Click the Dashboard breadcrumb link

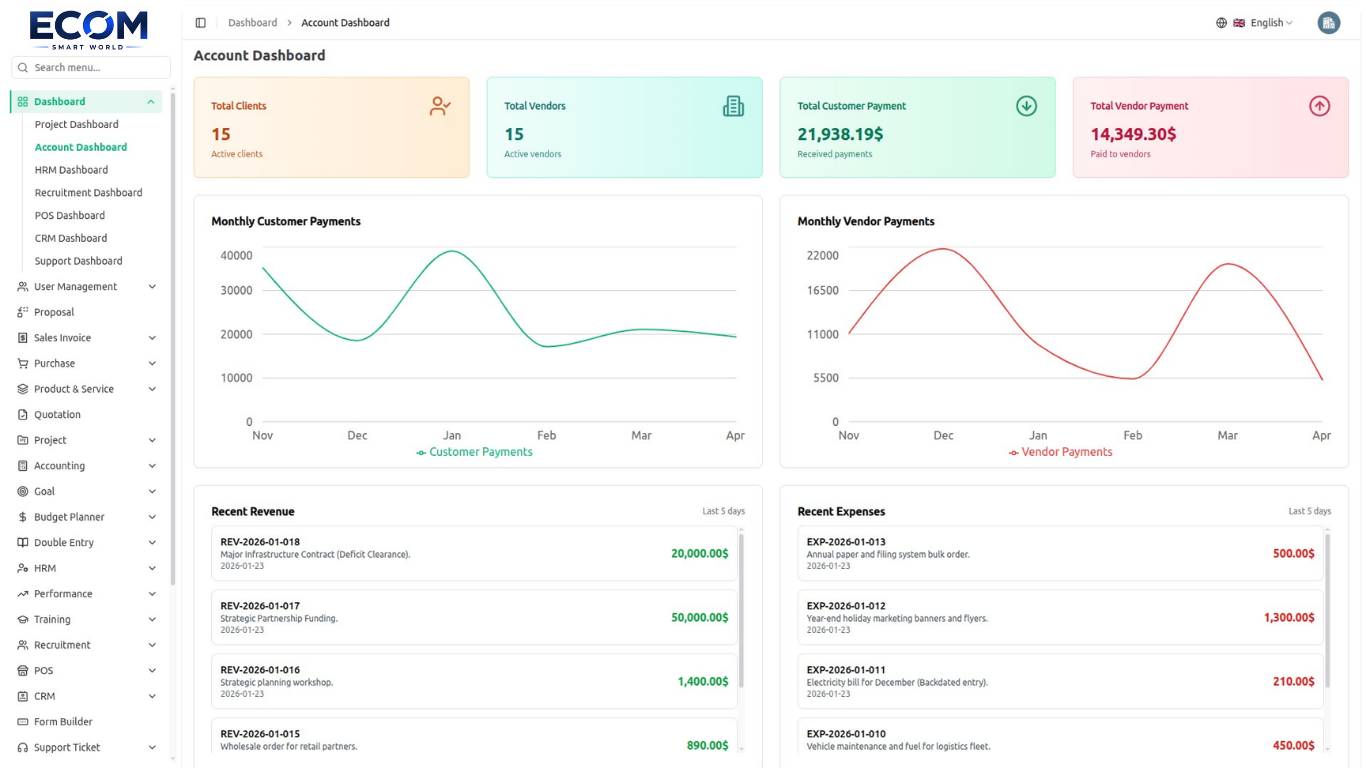click(x=253, y=23)
